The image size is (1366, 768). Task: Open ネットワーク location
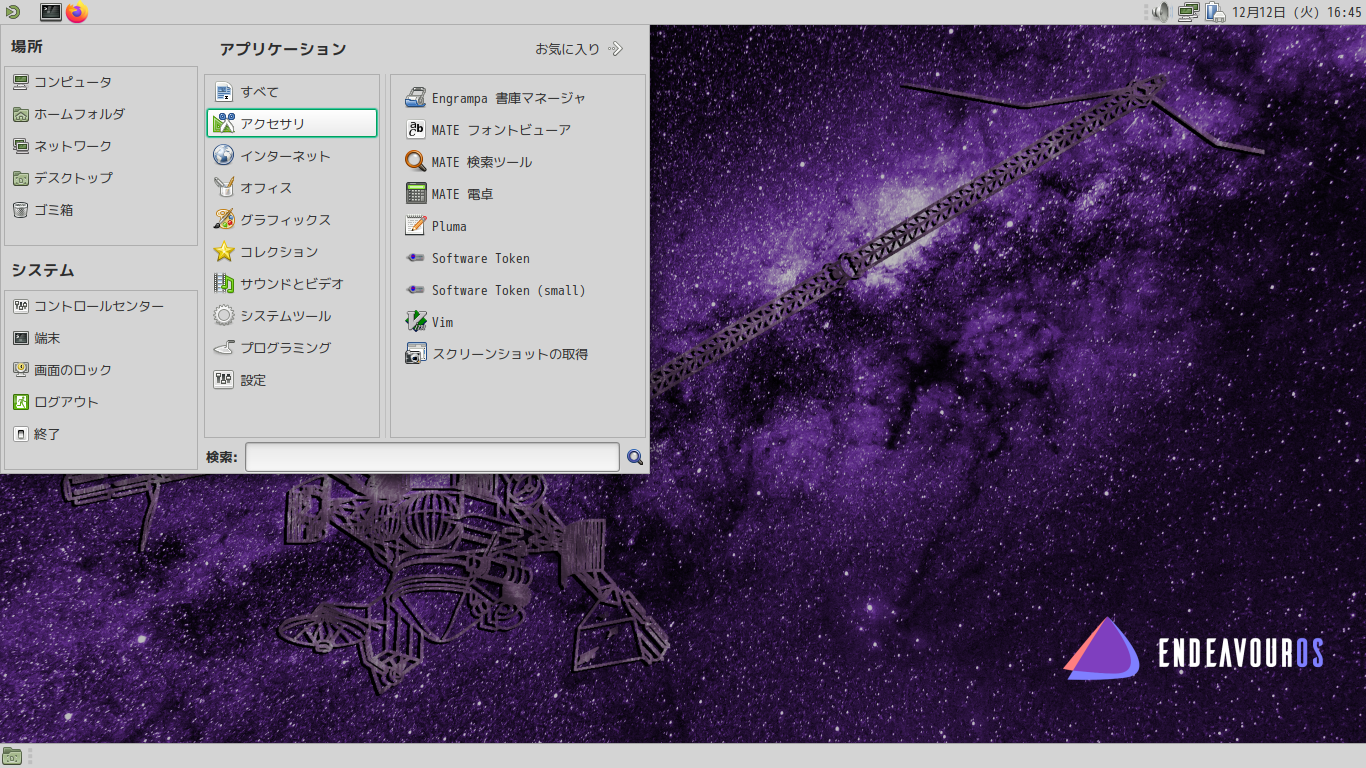tap(101, 146)
